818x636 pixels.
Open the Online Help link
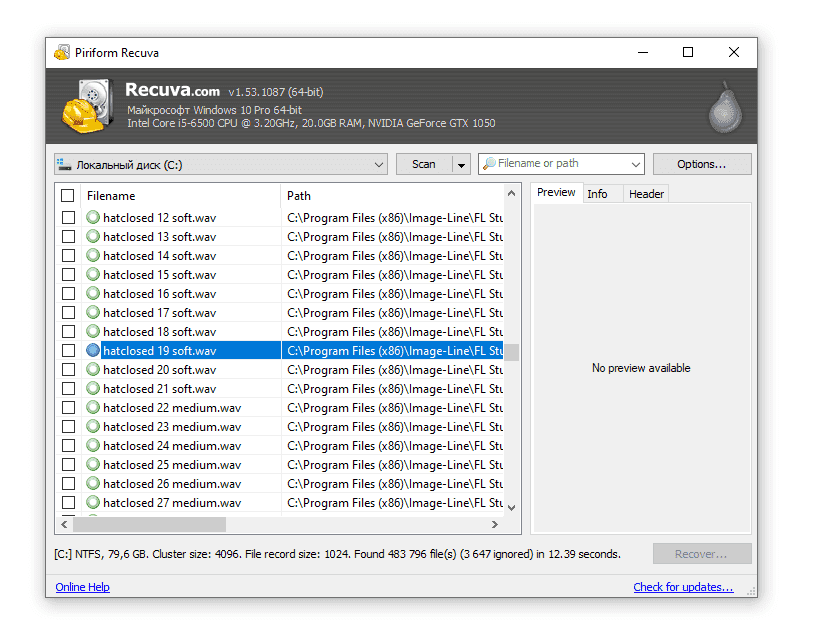82,587
